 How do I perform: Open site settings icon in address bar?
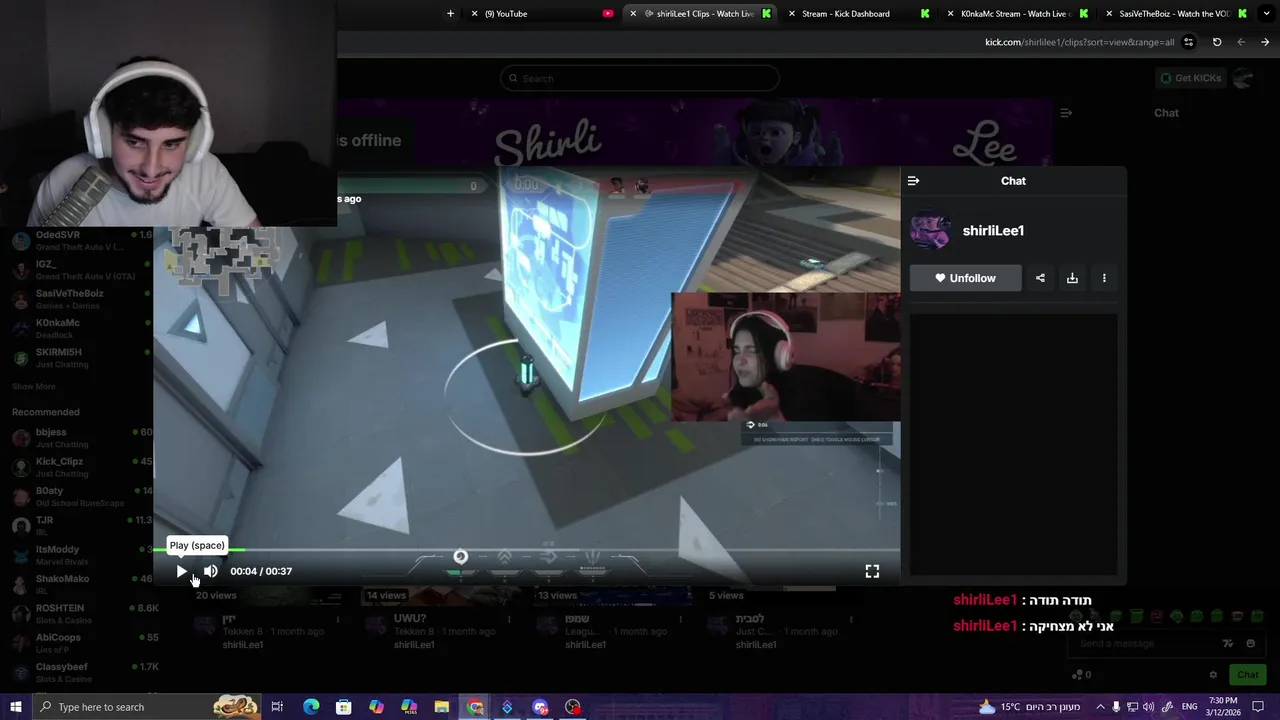1188,42
